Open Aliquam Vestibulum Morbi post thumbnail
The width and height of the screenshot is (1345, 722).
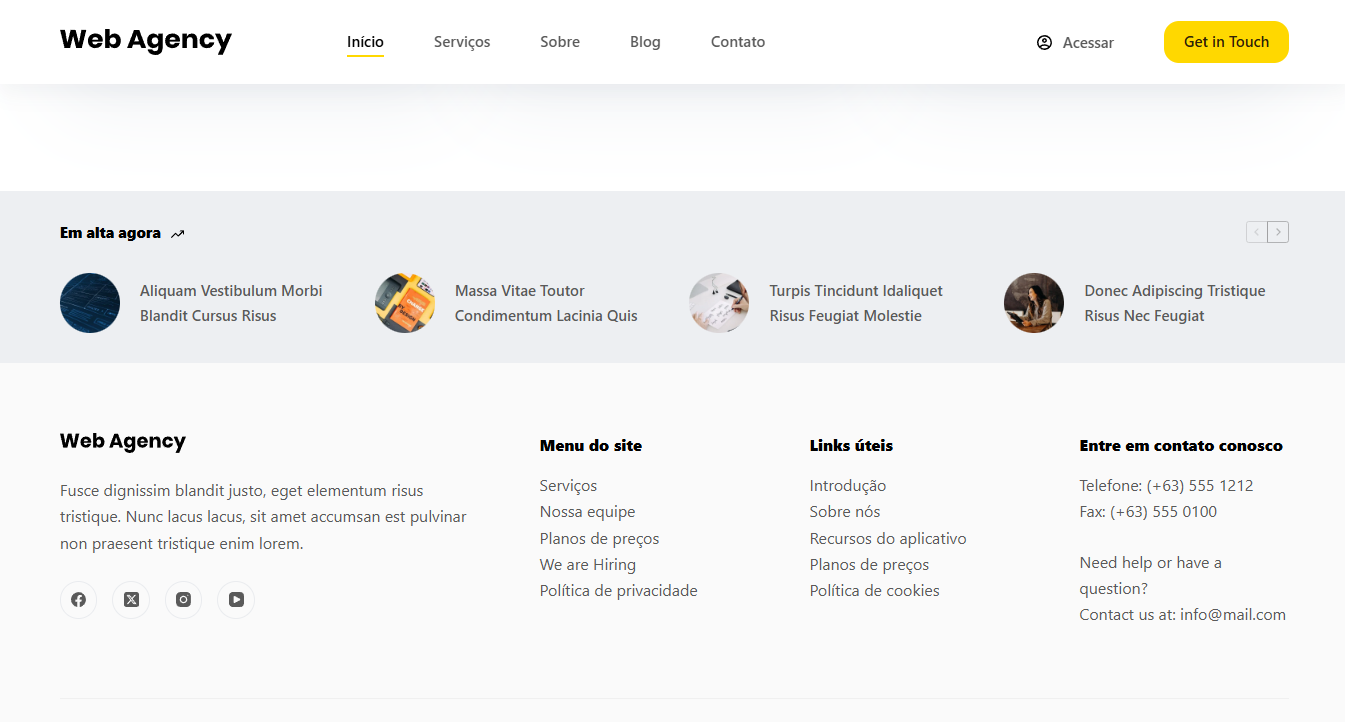point(90,303)
